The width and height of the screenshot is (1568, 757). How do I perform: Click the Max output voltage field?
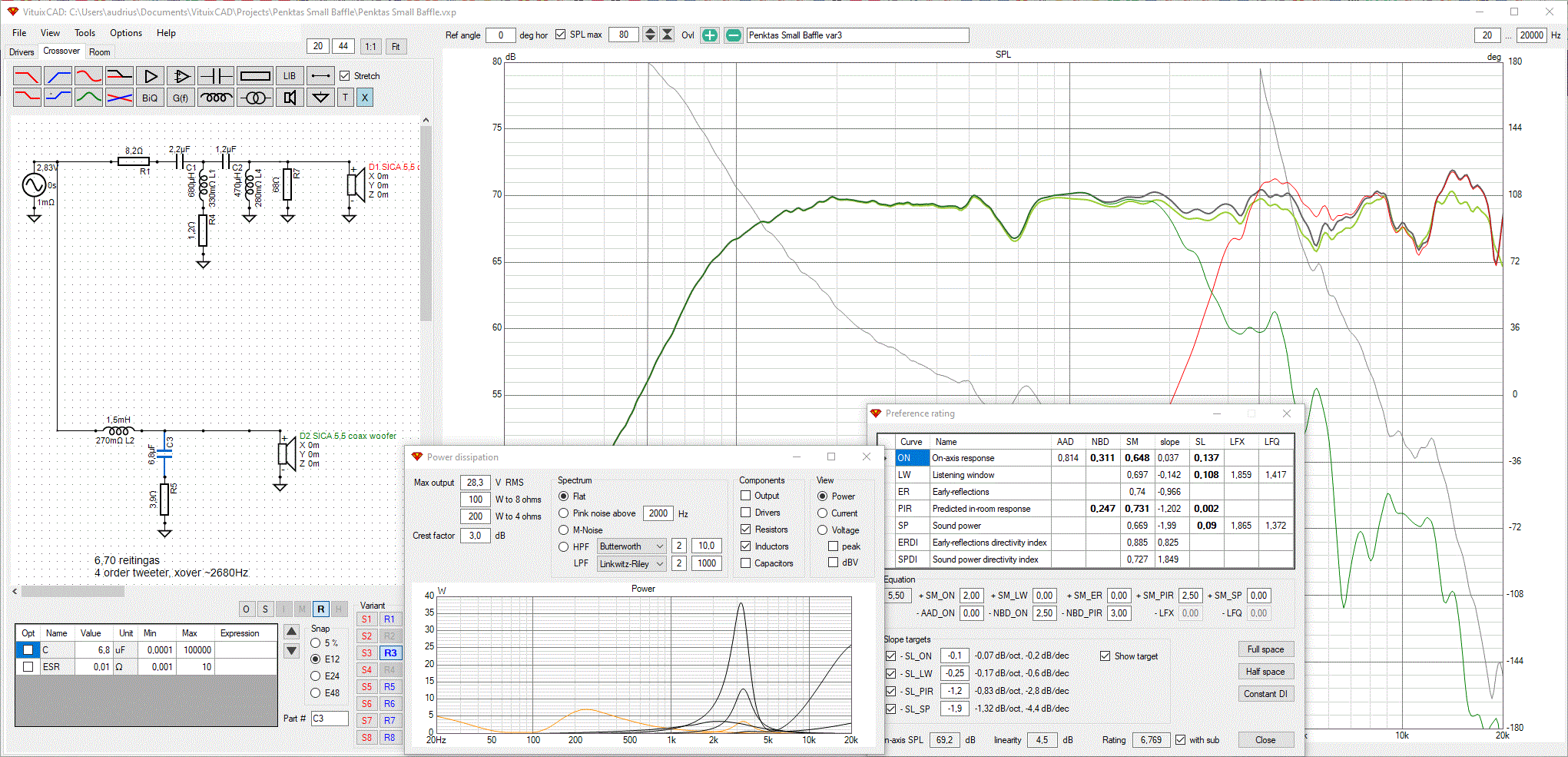coord(476,483)
